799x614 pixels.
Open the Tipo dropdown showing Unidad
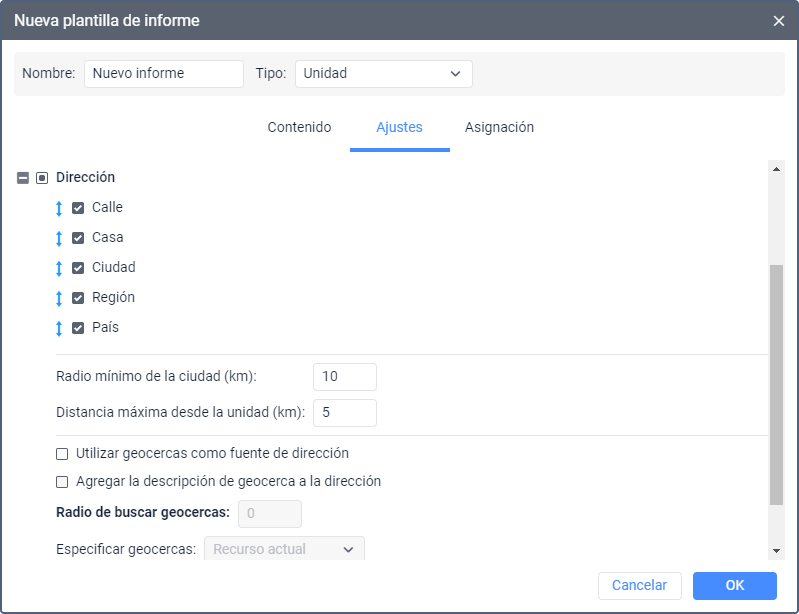click(383, 74)
